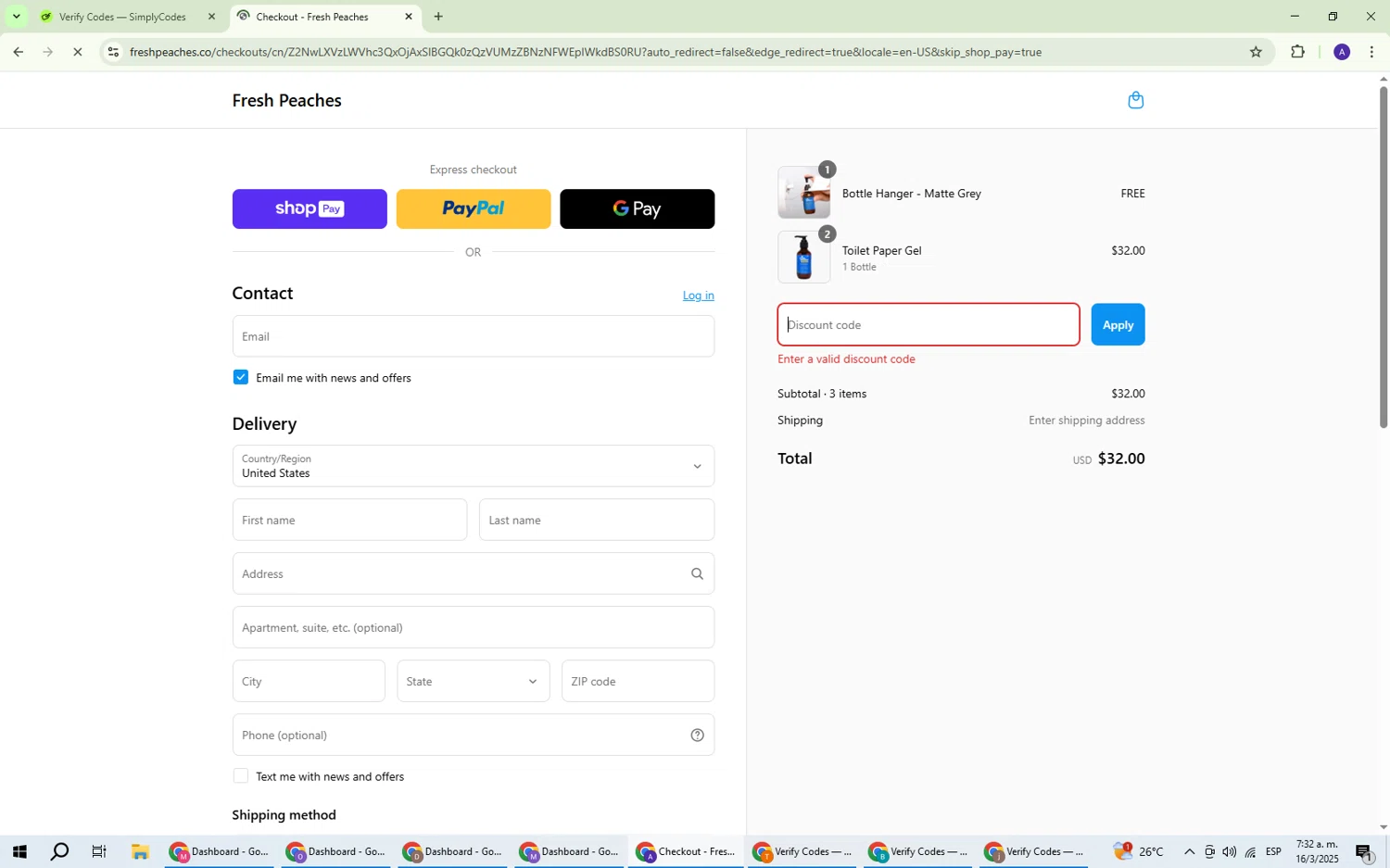Focus the Address field
The height and width of the screenshot is (868, 1390).
(x=473, y=574)
